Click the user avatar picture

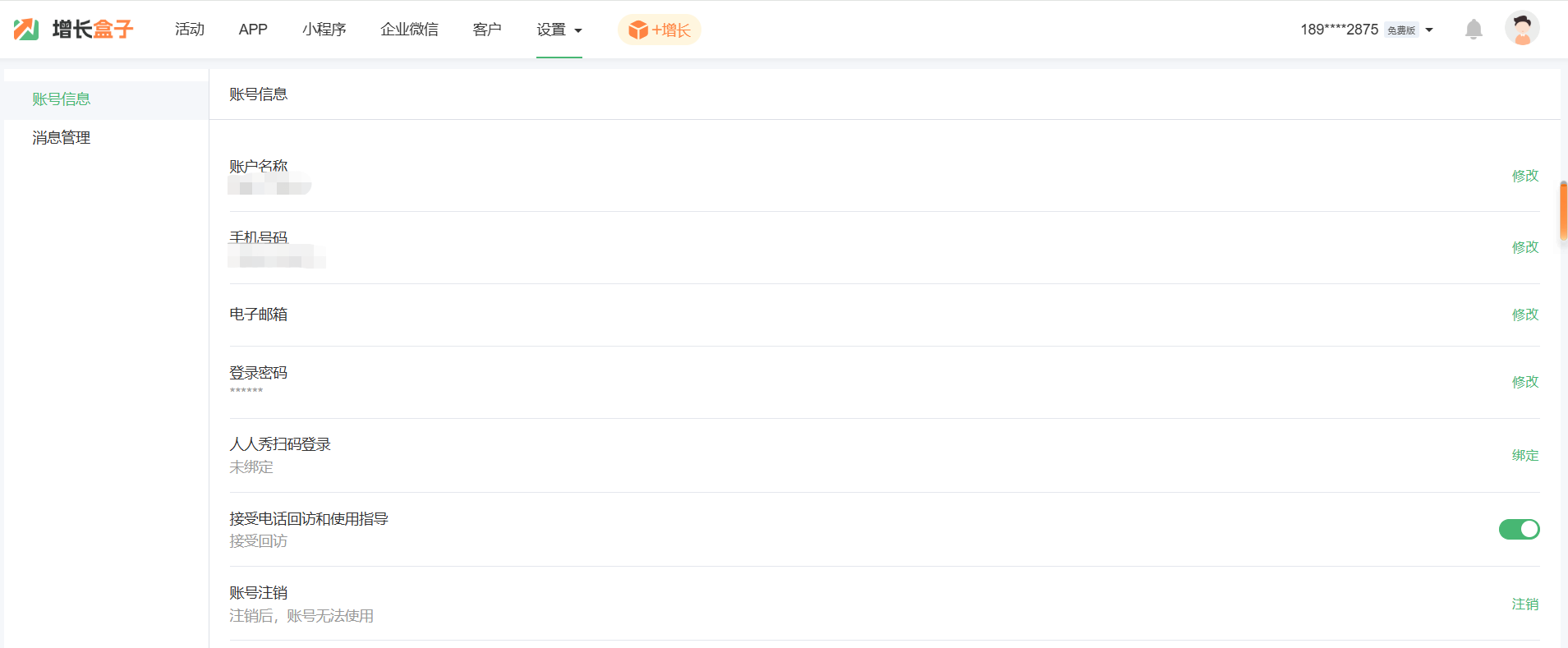[1522, 29]
